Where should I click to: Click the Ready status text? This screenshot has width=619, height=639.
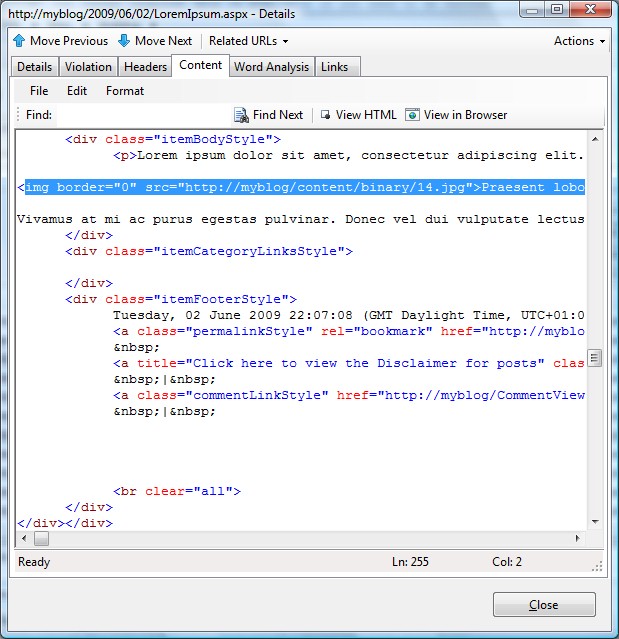click(34, 562)
